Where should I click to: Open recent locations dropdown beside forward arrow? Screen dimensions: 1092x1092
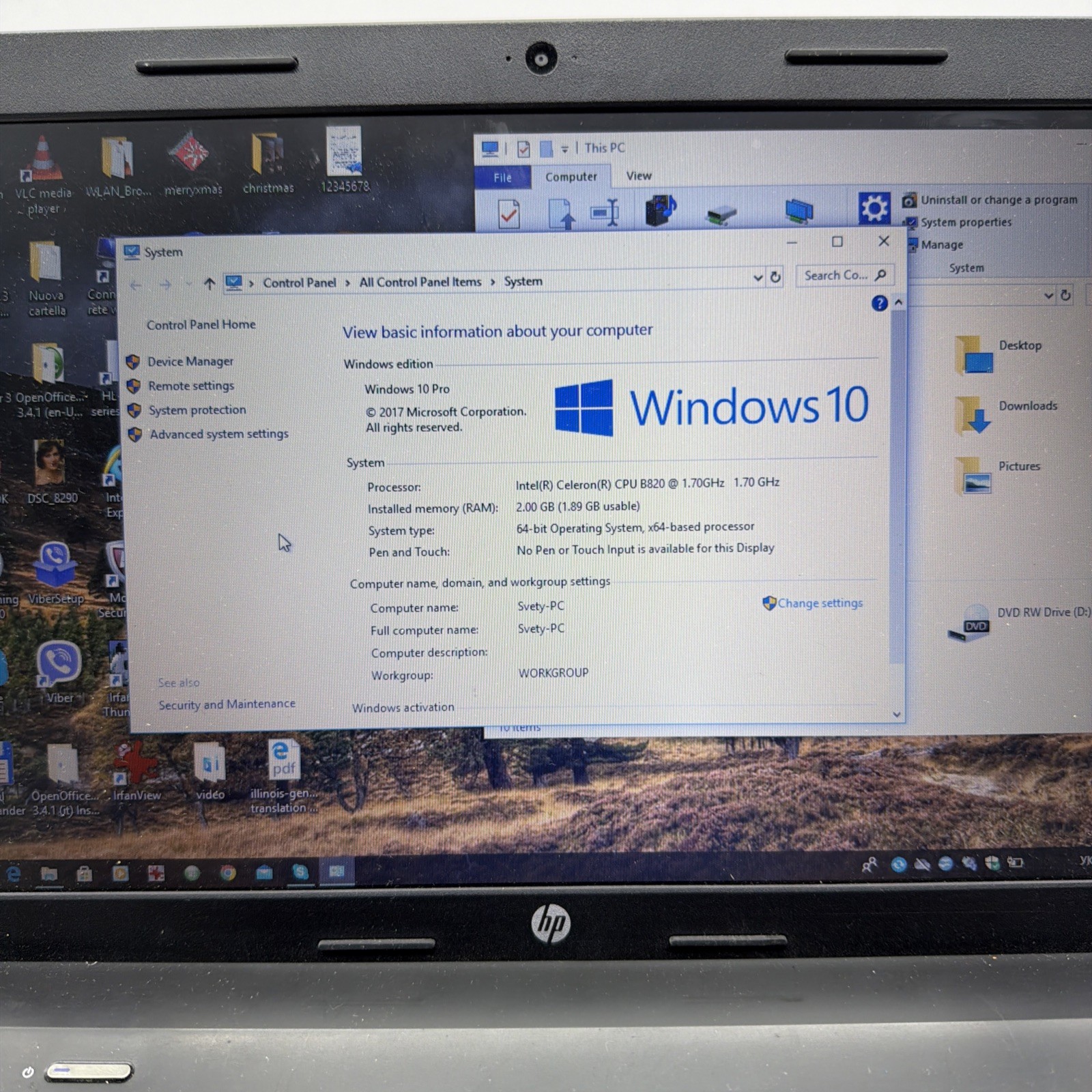[188, 284]
